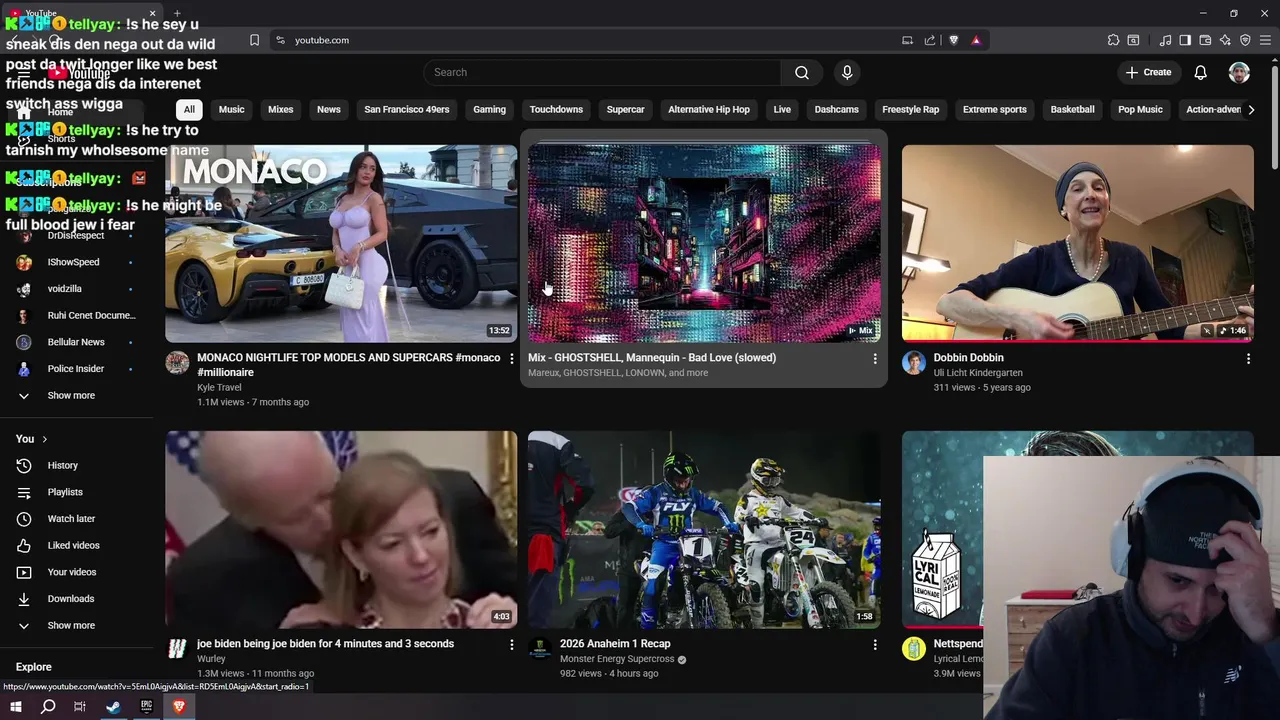Screen dimensions: 1280x720
Task: Open the Leo AI sparkle icon
Action: pos(1225,40)
